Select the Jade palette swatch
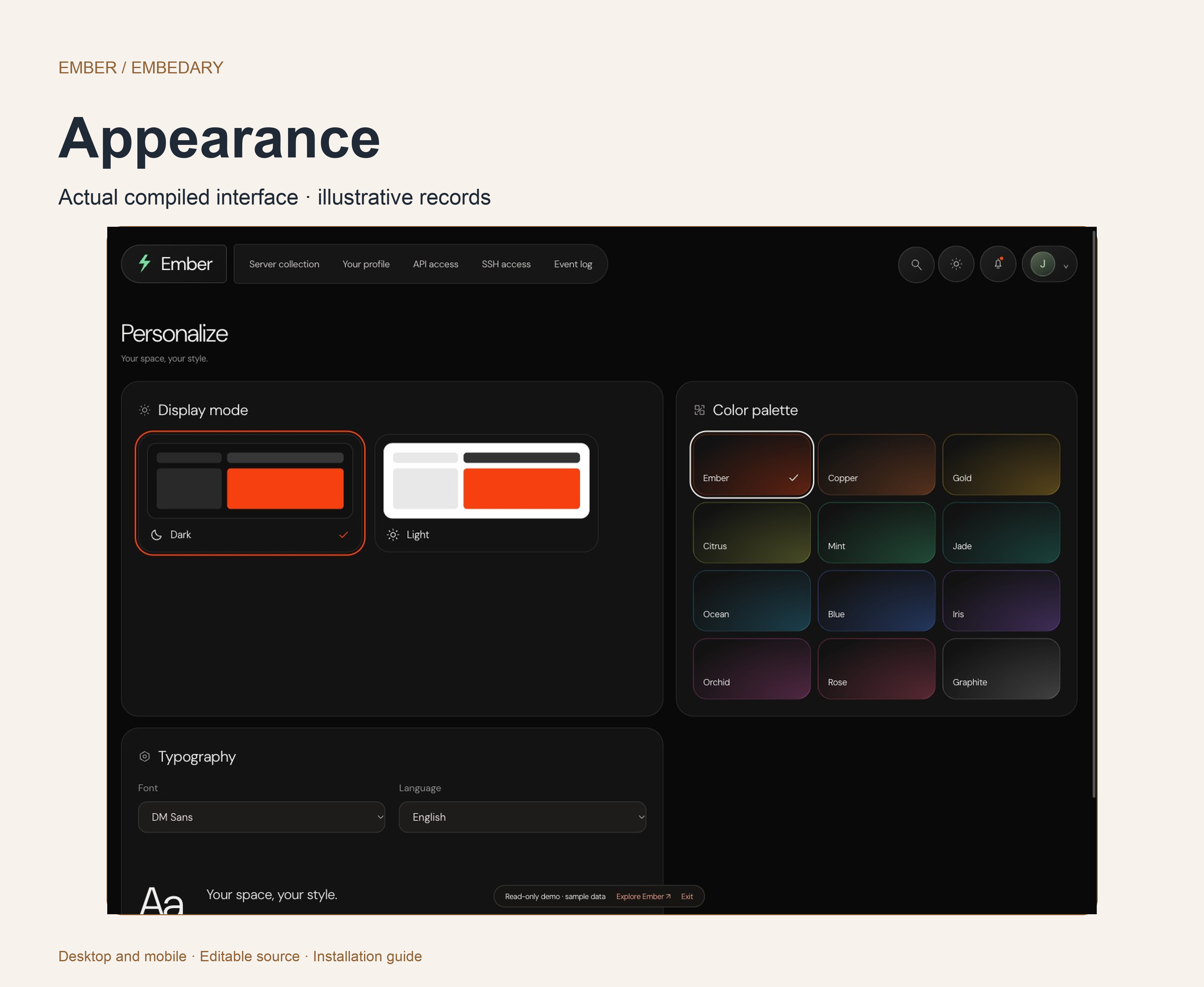The image size is (1204, 987). point(1001,533)
